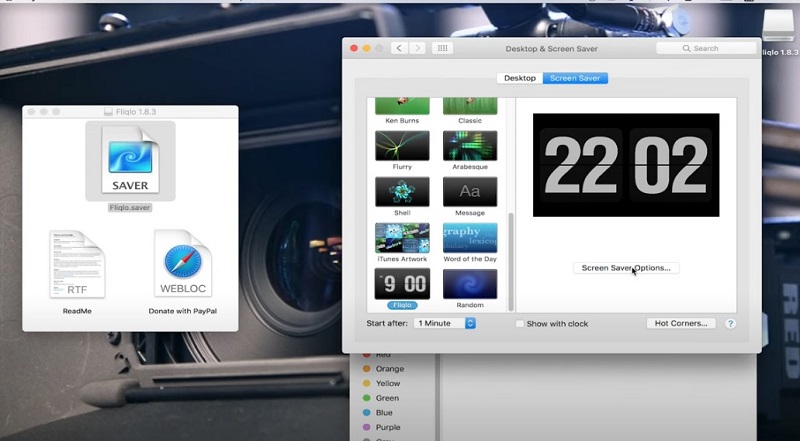Image resolution: width=800 pixels, height=441 pixels.
Task: Open the Fliqlo disk icon on desktop
Action: [x=777, y=28]
